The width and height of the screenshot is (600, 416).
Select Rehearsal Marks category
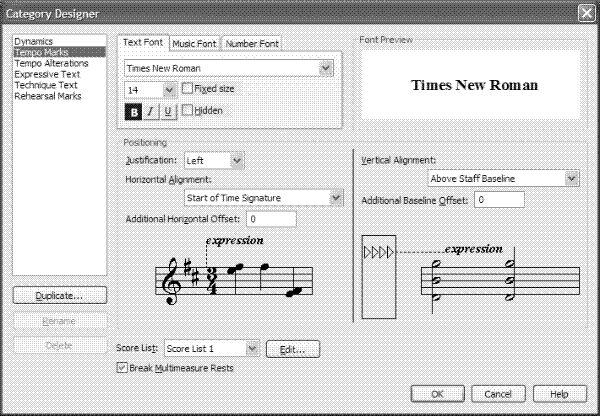pyautogui.click(x=48, y=98)
